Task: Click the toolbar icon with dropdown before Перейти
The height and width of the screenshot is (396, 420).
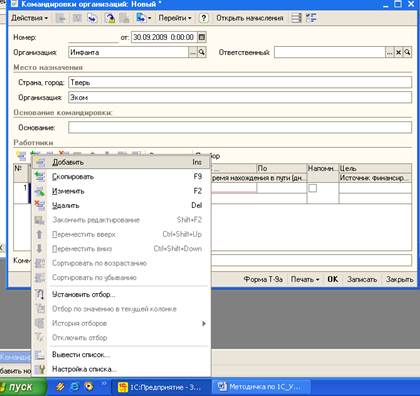Action: point(143,18)
